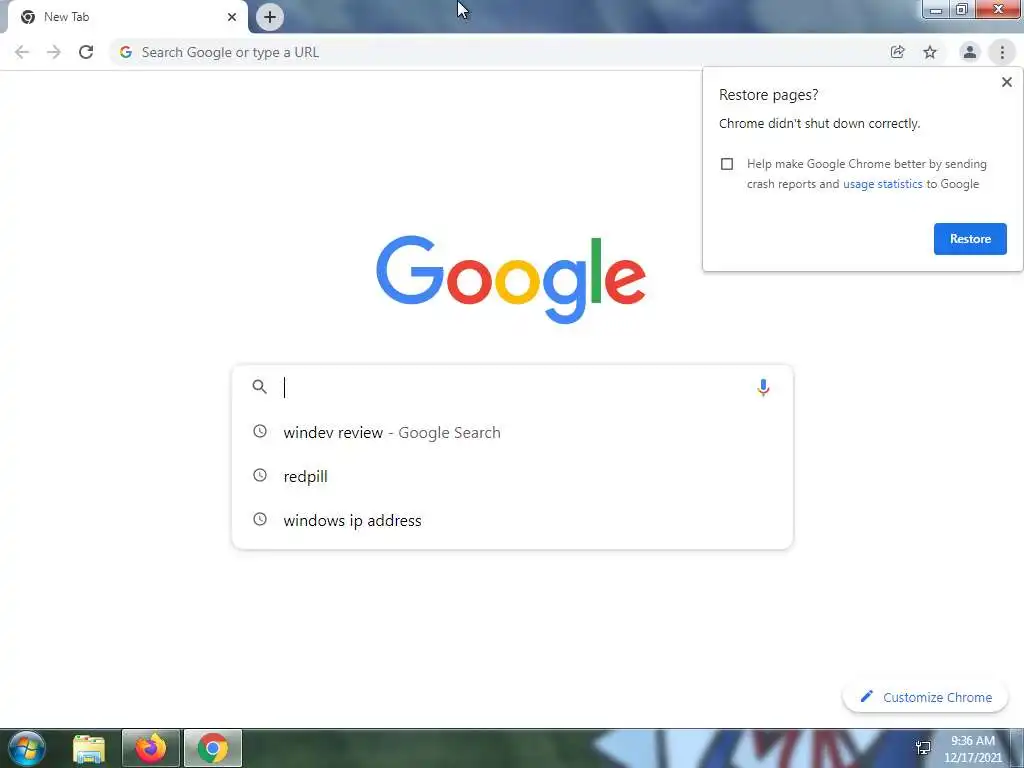Reload the current page

(86, 52)
